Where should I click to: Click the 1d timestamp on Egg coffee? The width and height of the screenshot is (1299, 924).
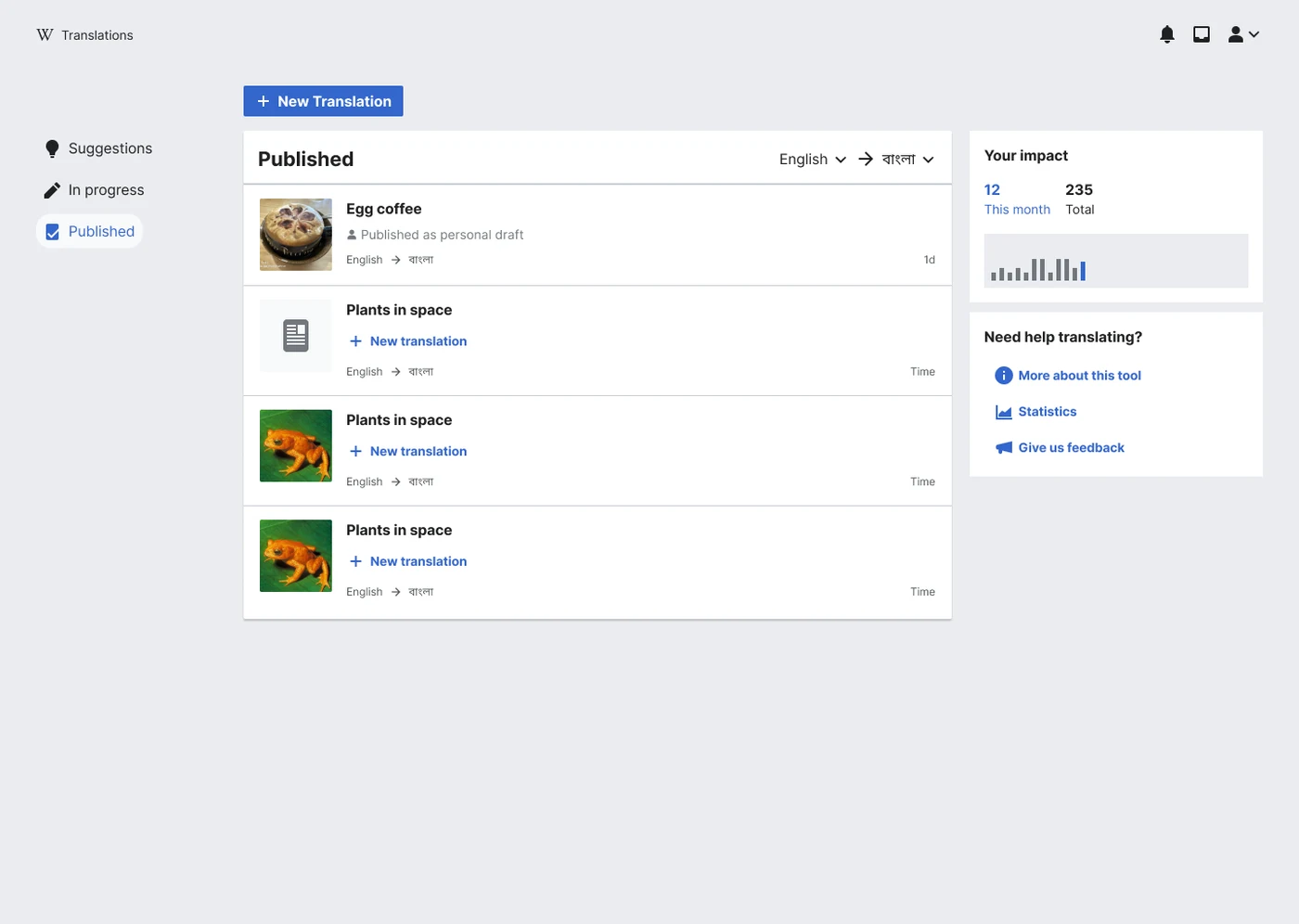(929, 260)
